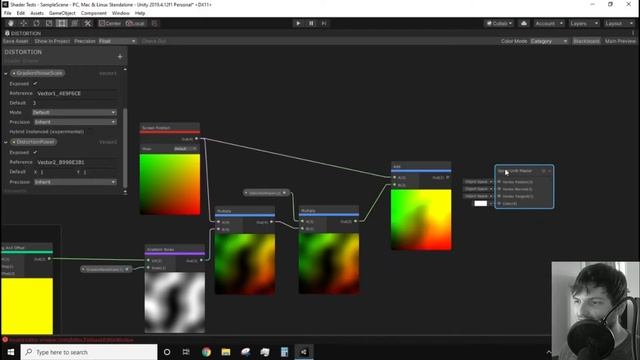640x360 pixels.
Task: Click the Gradient Noise node header
Action: pos(175,249)
